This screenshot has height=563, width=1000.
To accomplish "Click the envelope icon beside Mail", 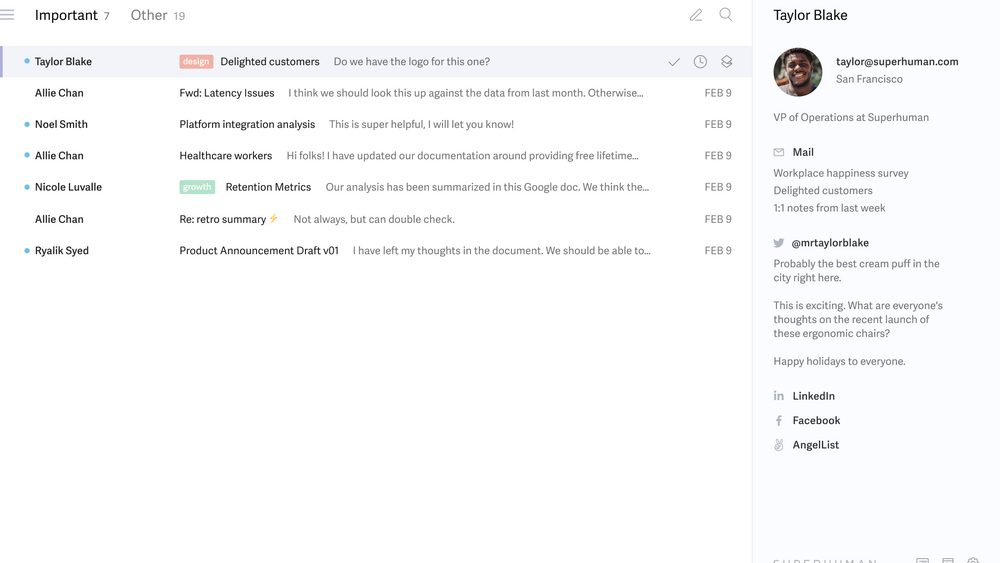I will [x=779, y=152].
